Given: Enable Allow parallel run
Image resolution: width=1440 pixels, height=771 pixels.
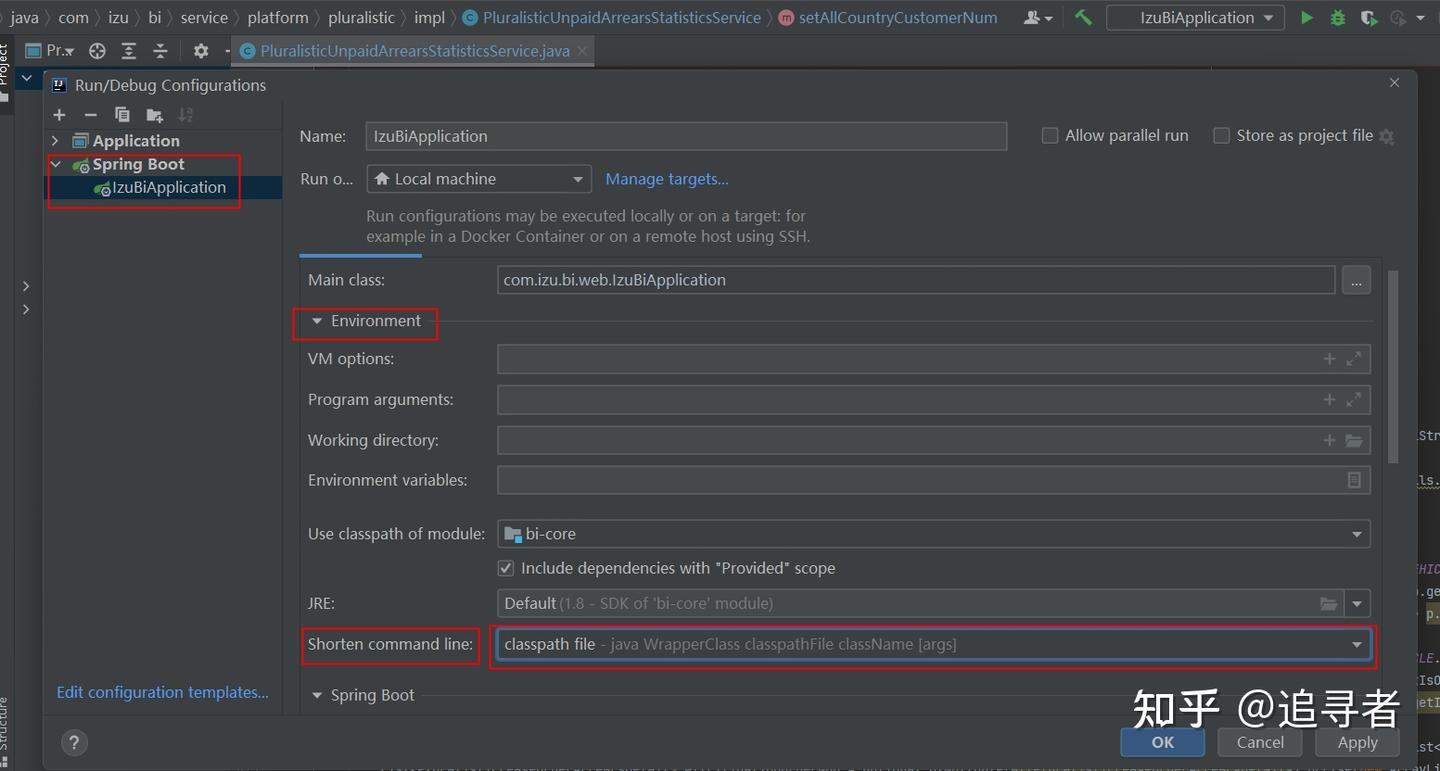Looking at the screenshot, I should coord(1049,135).
